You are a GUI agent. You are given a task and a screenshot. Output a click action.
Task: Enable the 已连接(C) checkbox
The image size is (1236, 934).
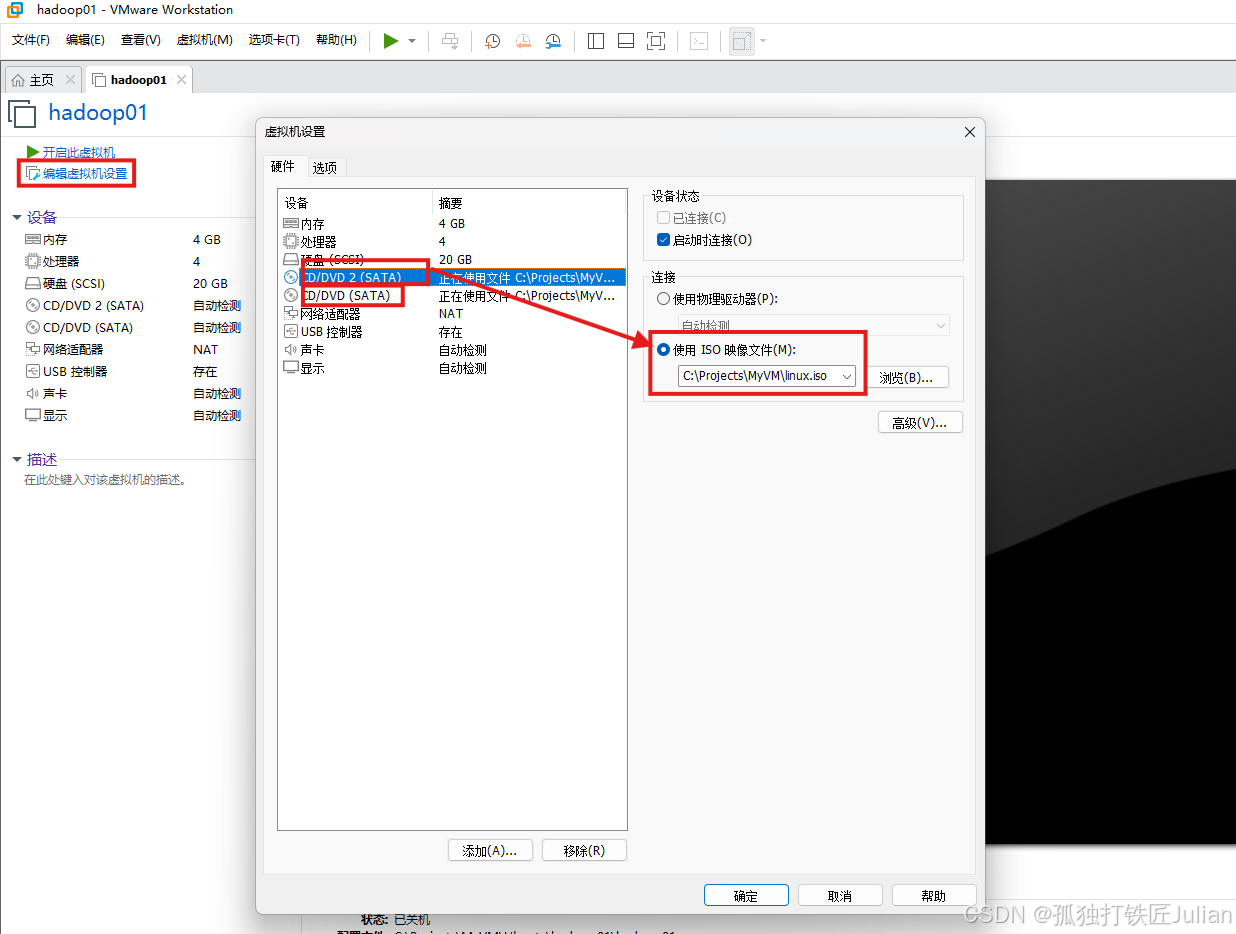663,218
